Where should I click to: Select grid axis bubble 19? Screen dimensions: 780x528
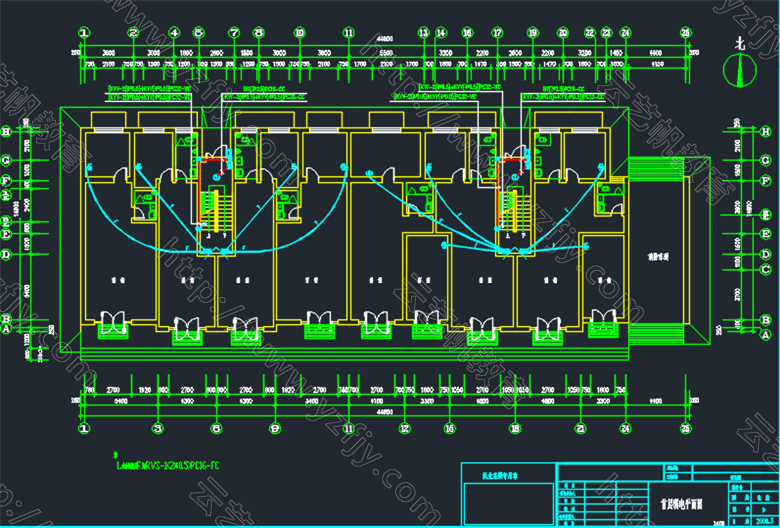pyautogui.click(x=533, y=33)
